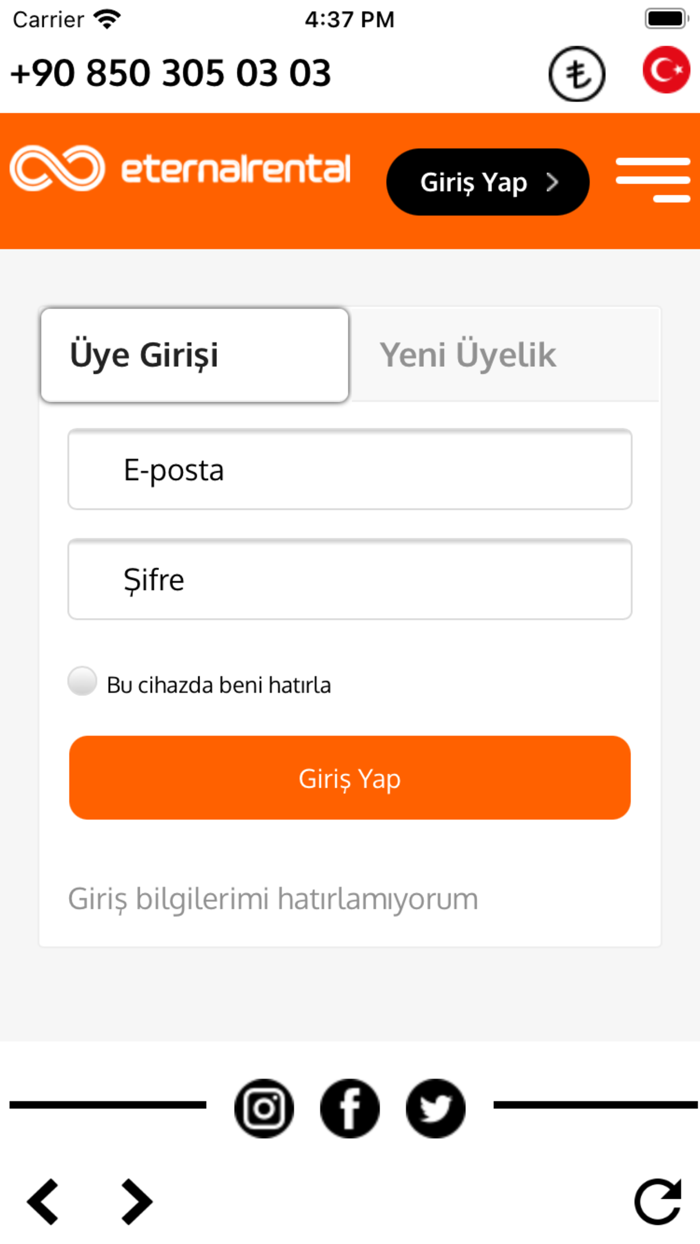Open the Facebook social icon
Image resolution: width=700 pixels, height=1244 pixels.
[x=349, y=1108]
